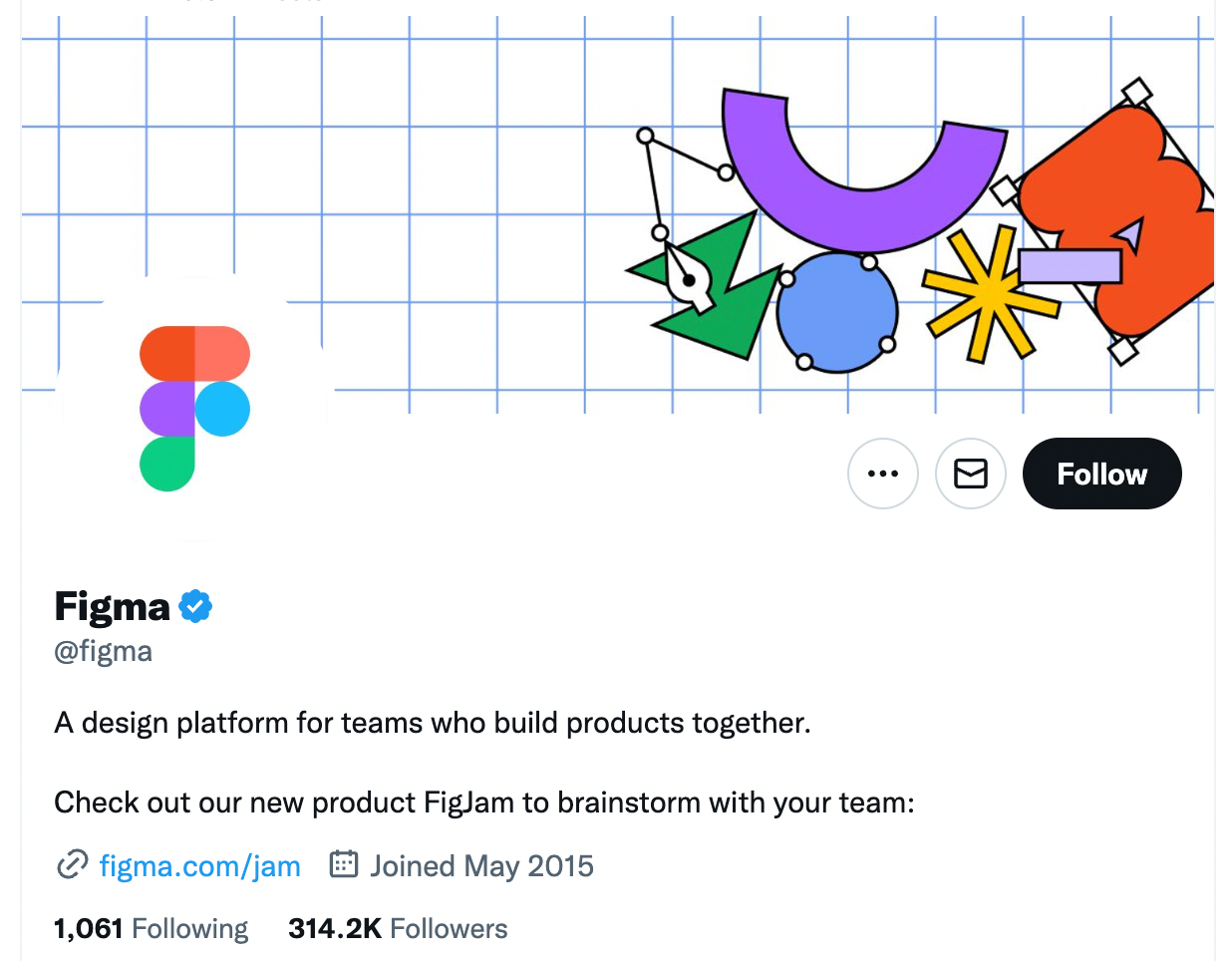Click the Figma display name
Screen dimensions: 1232x961
tap(113, 606)
